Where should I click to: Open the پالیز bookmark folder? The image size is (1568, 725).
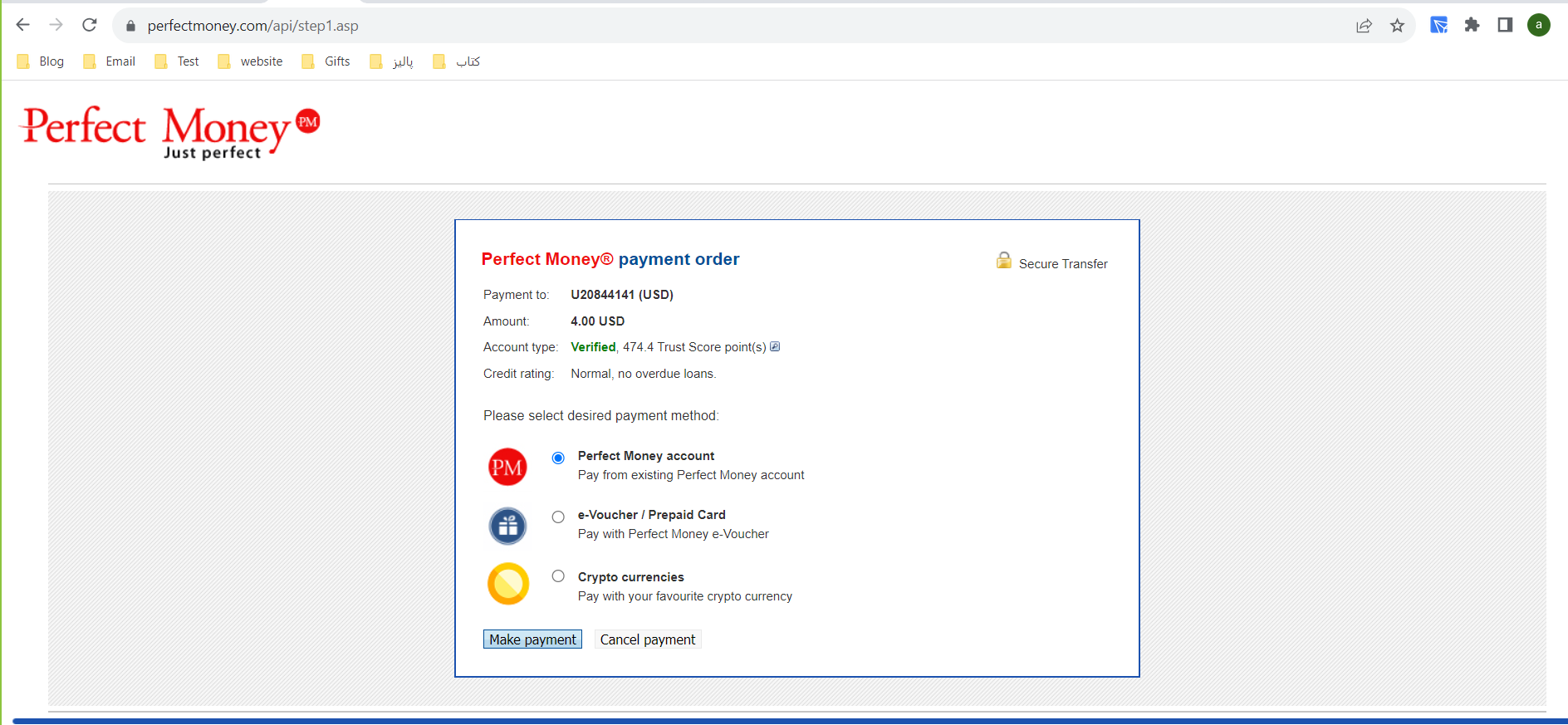click(x=391, y=61)
